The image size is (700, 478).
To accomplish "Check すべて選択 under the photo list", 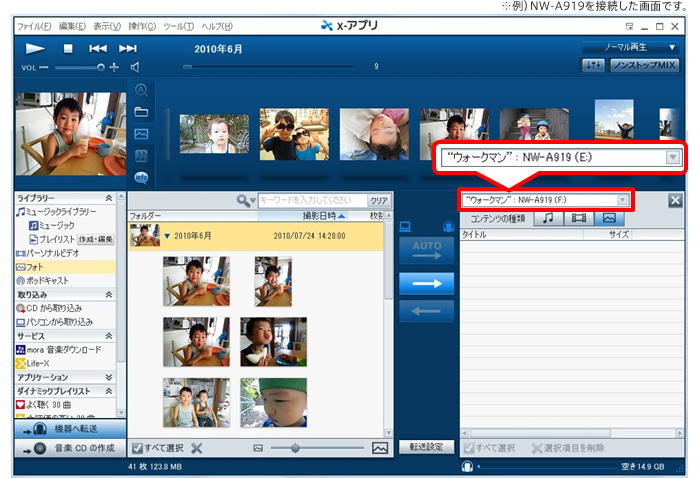I will 157,448.
